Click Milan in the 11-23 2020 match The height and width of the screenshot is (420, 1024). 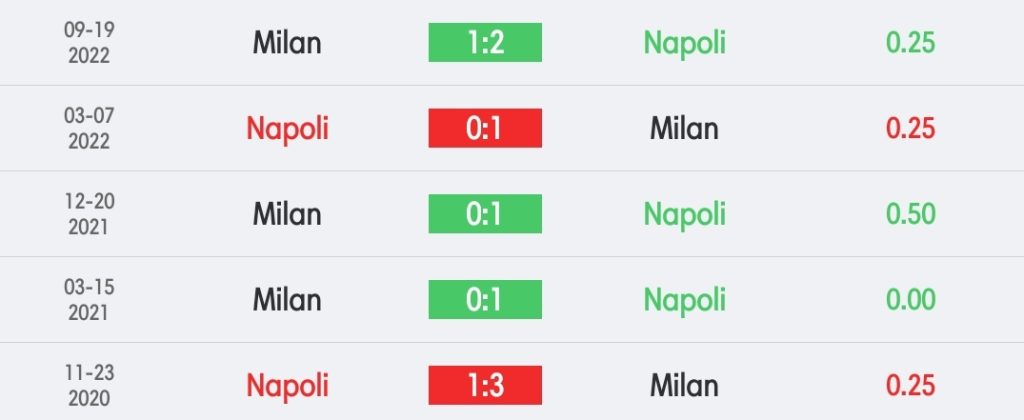pos(684,385)
